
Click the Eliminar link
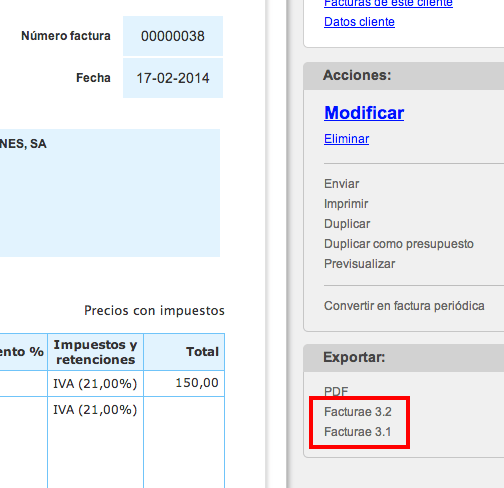[x=346, y=139]
